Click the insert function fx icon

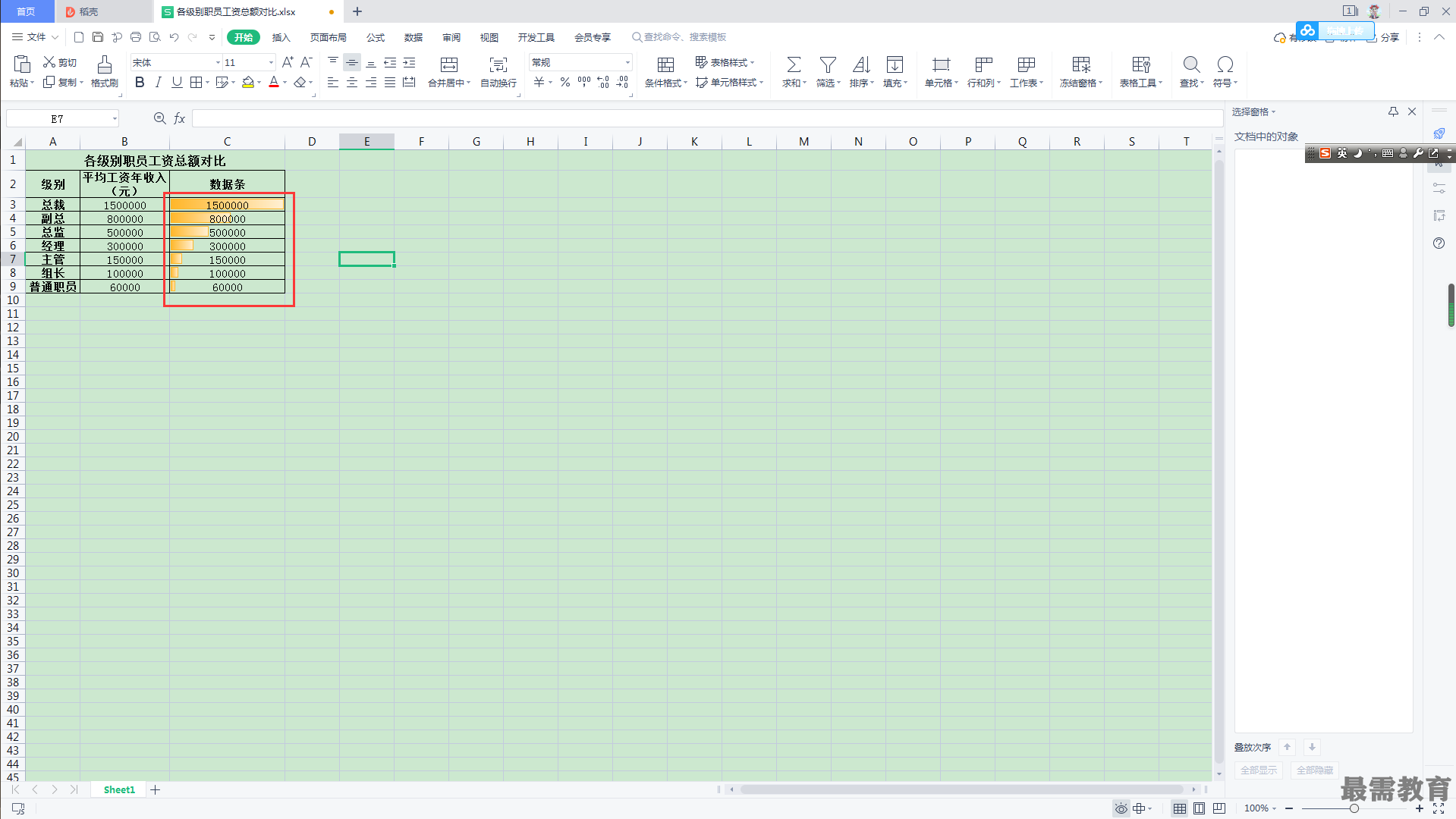[180, 118]
